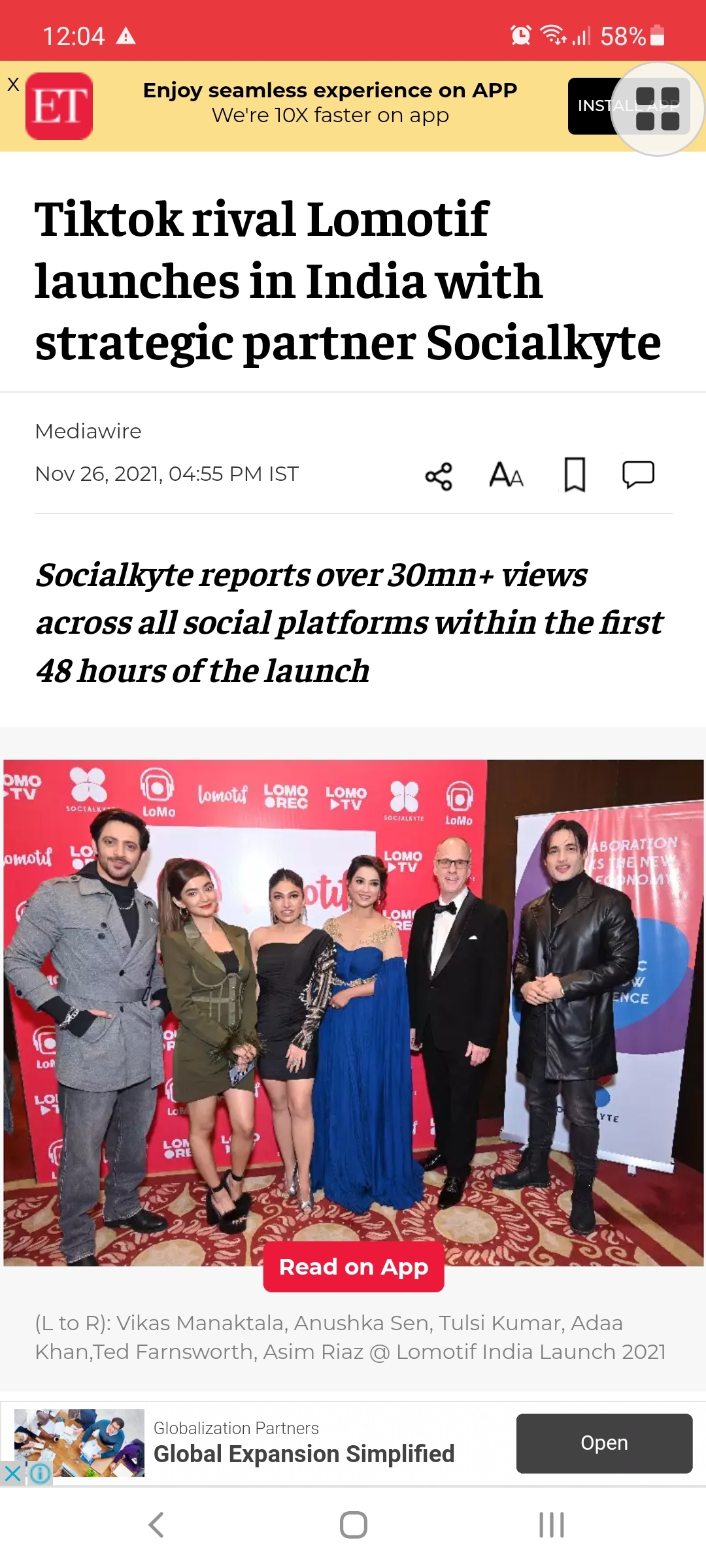This screenshot has height=1568, width=706.
Task: Tap the Android home button
Action: tap(353, 1525)
